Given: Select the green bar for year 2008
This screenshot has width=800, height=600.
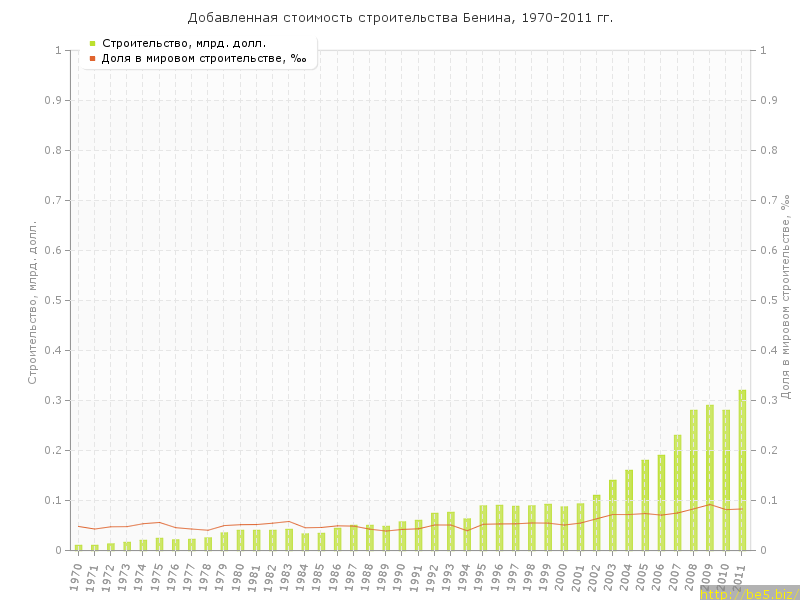Looking at the screenshot, I should click(x=694, y=480).
